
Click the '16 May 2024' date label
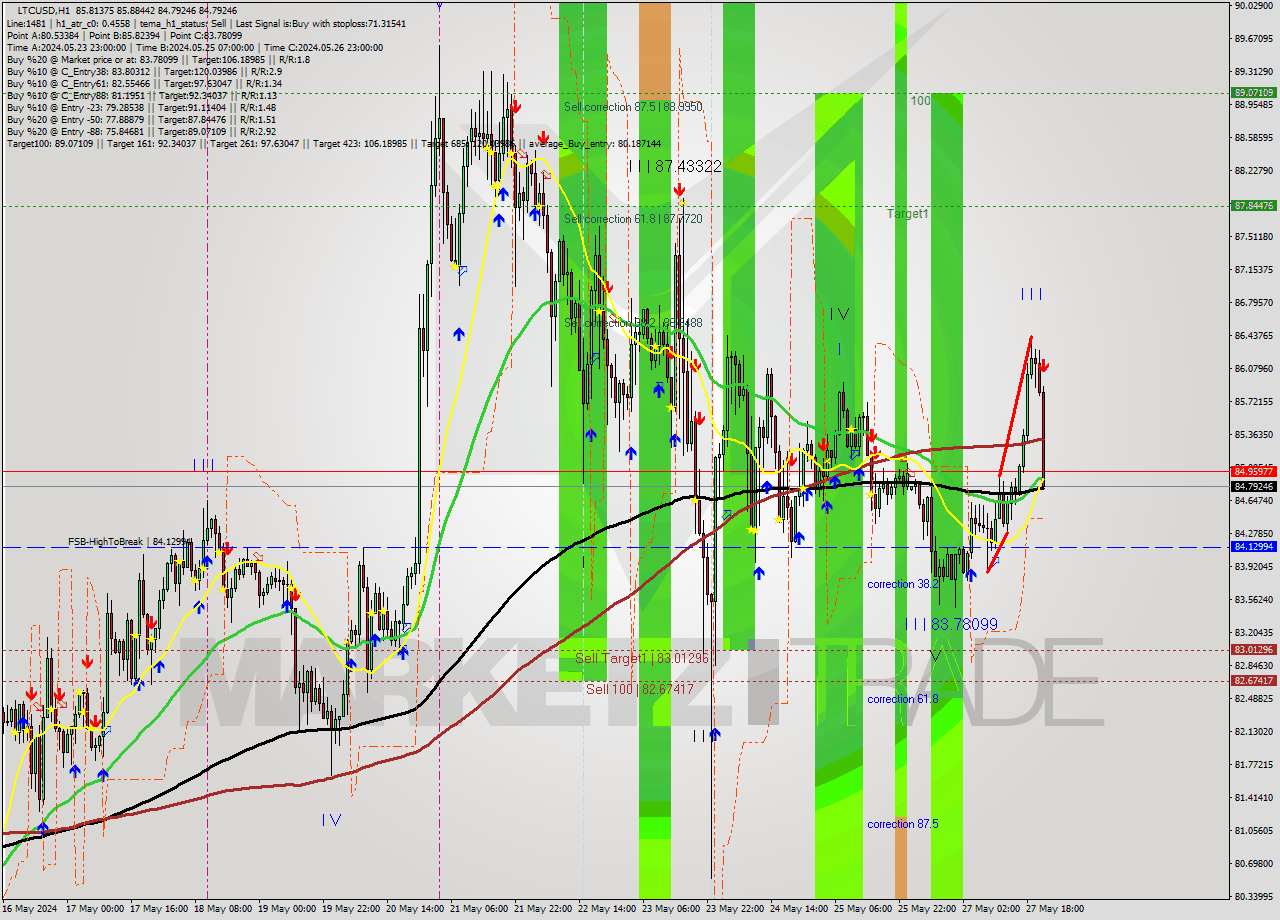(31, 909)
